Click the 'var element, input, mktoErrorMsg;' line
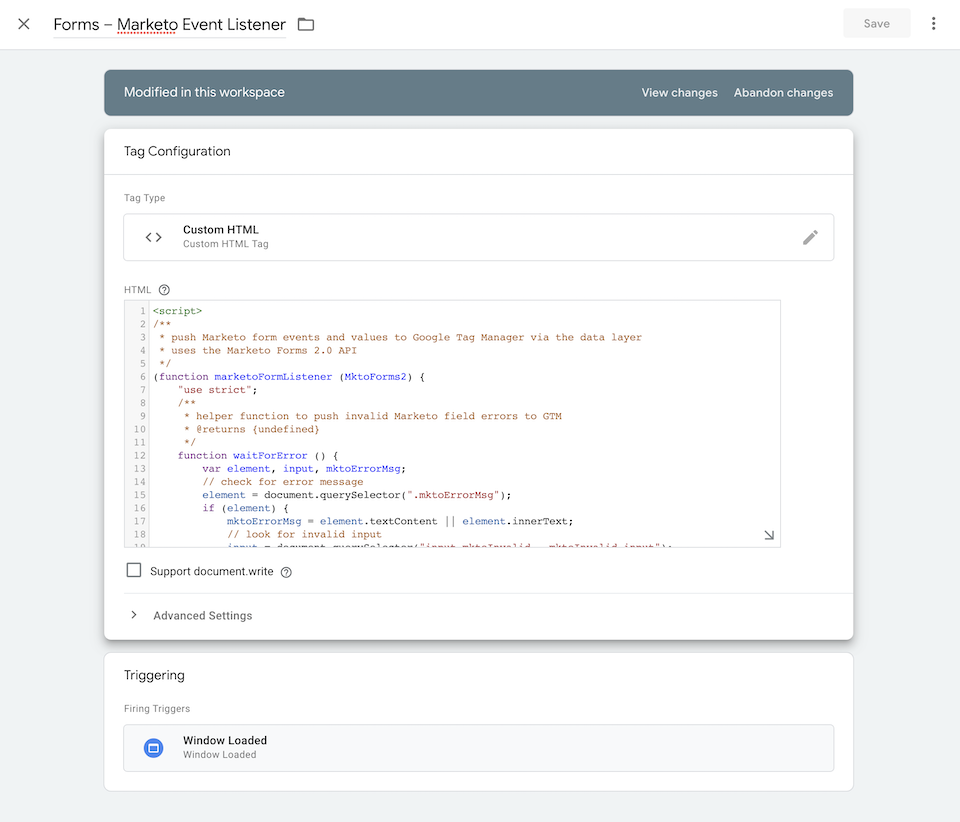This screenshot has height=822, width=960. pos(304,469)
